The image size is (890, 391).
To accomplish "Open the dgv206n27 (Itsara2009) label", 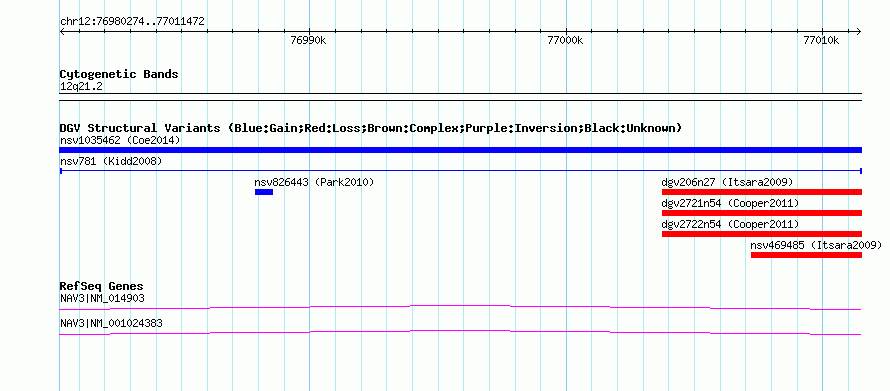I will click(727, 182).
